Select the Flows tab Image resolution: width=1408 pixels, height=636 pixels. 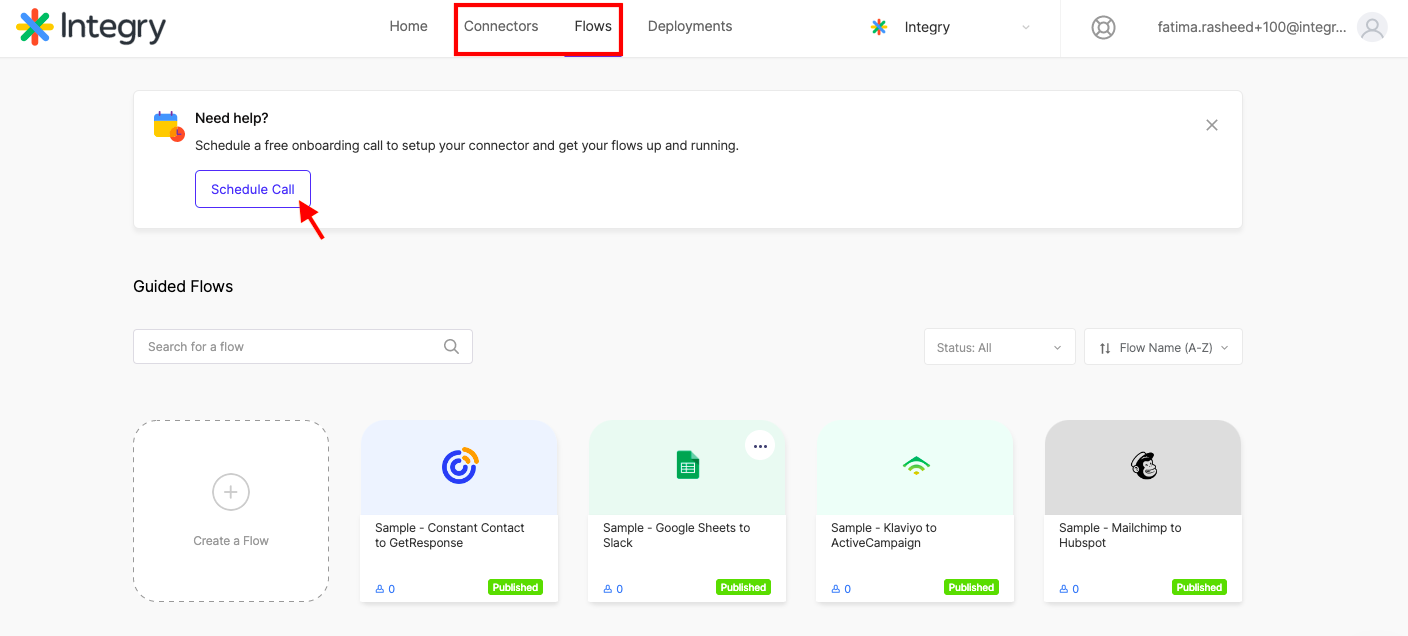click(593, 26)
